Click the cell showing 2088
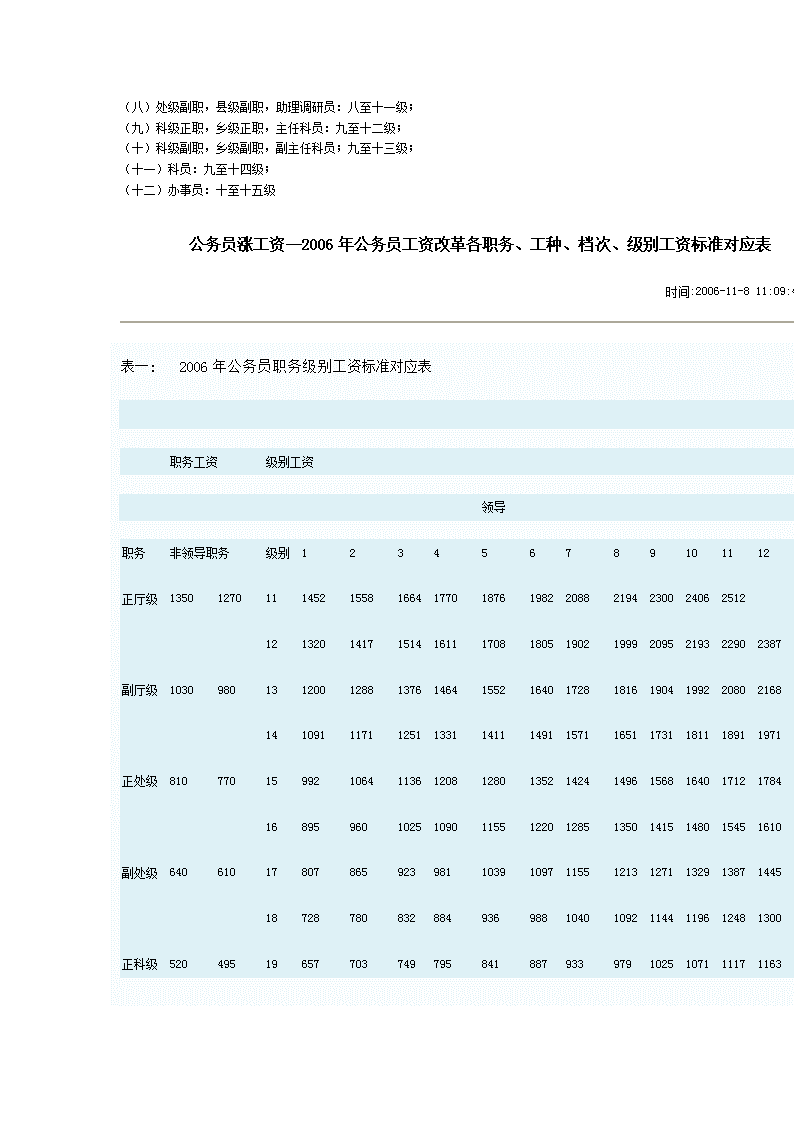 click(x=577, y=599)
